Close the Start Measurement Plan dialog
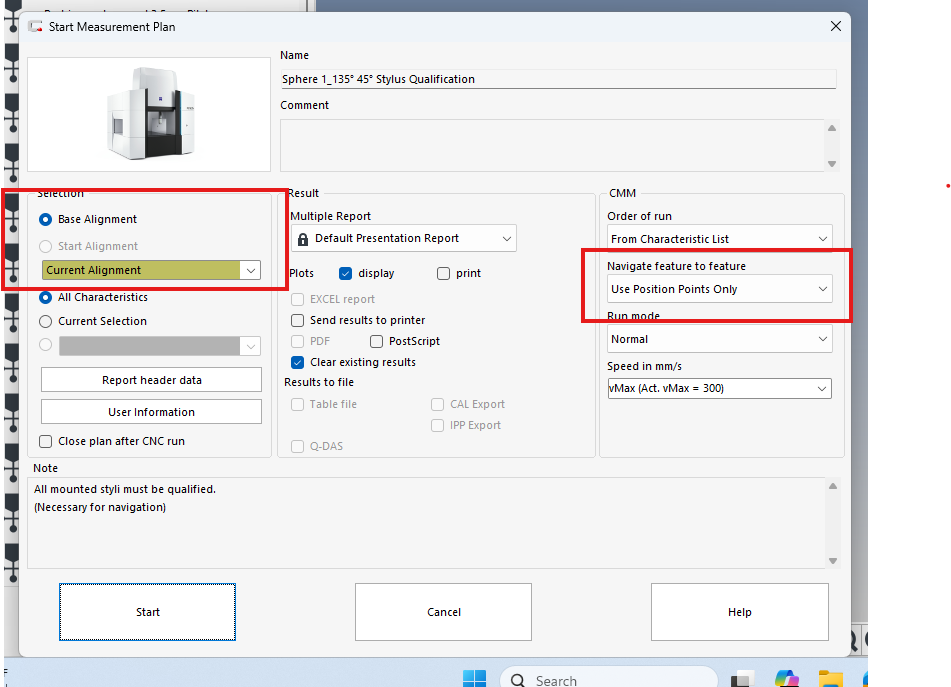The height and width of the screenshot is (687, 951). click(835, 27)
